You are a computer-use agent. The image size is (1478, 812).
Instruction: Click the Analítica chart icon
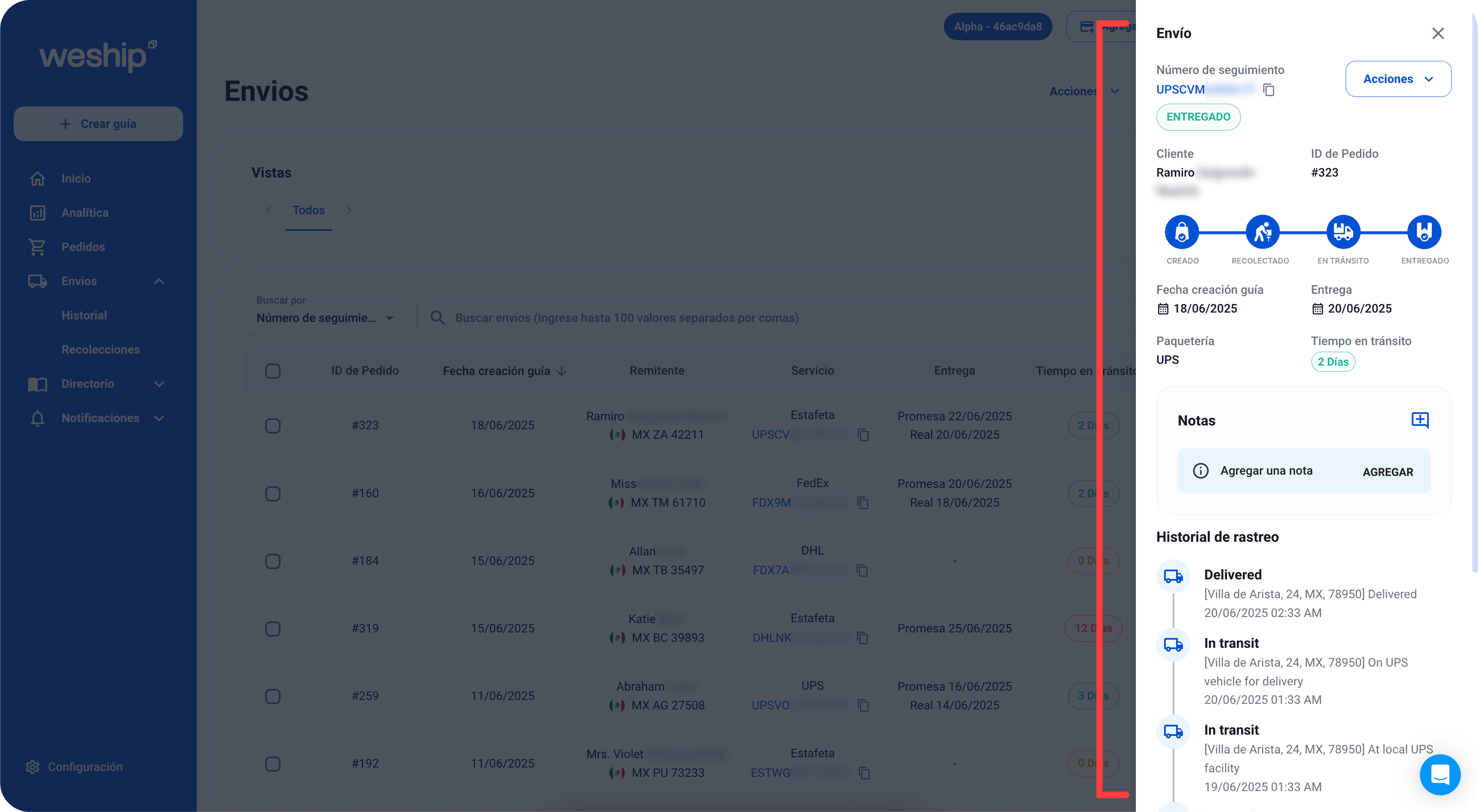point(37,213)
